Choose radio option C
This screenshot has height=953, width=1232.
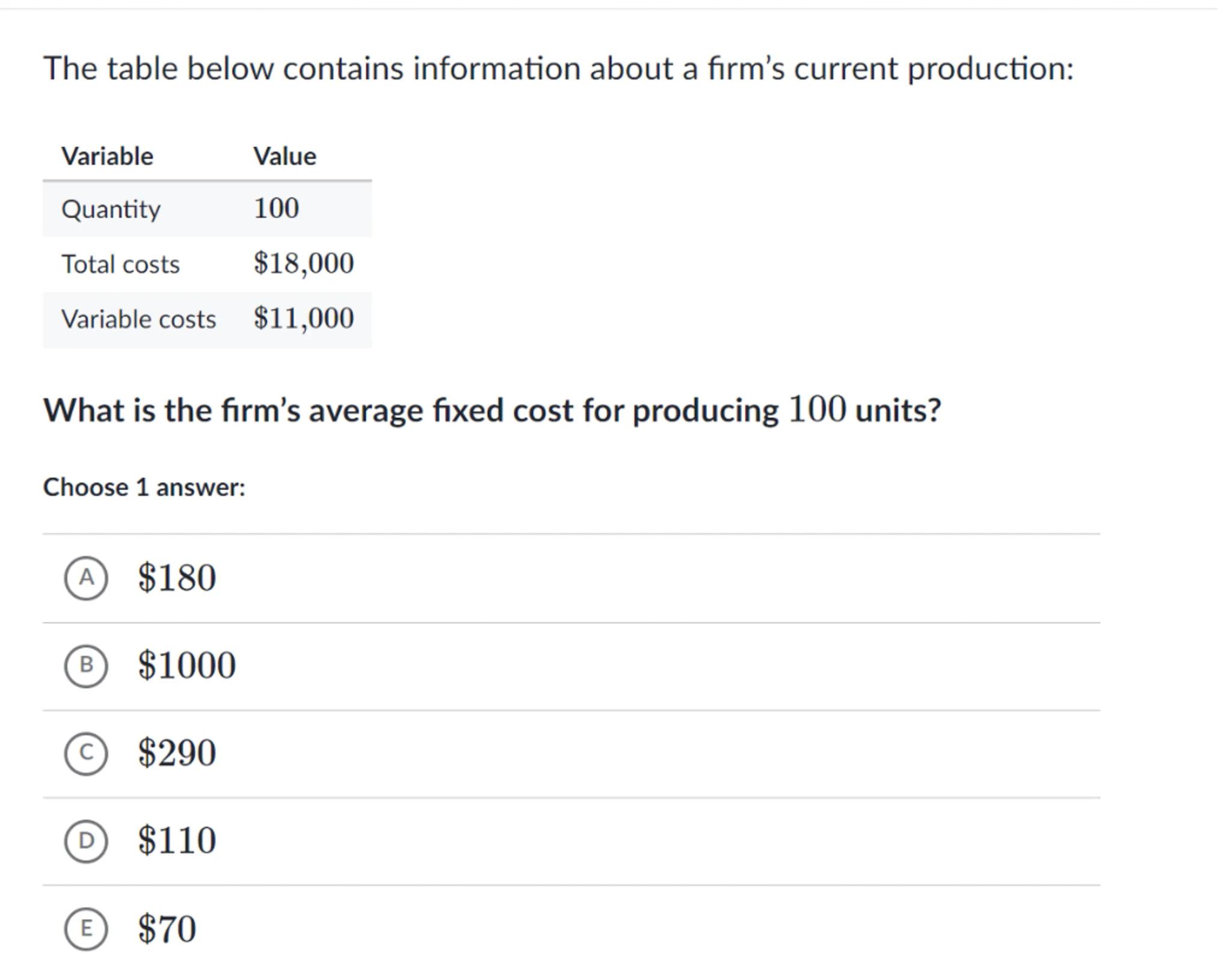86,753
